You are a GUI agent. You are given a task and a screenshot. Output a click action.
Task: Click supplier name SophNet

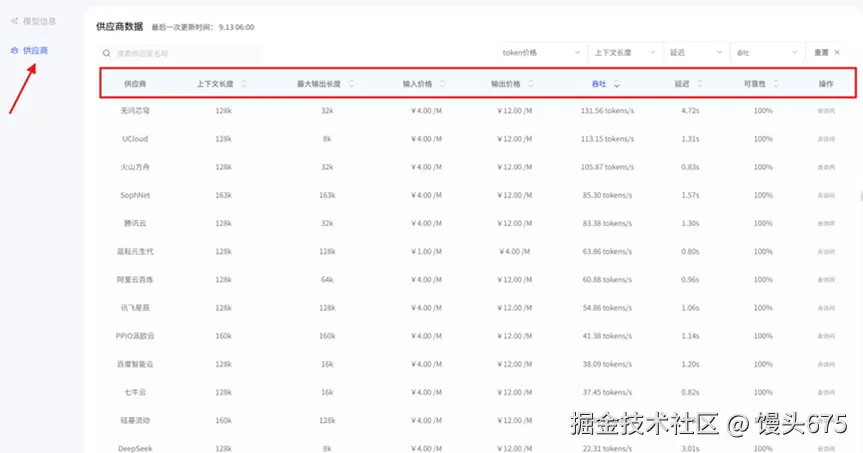click(x=135, y=195)
